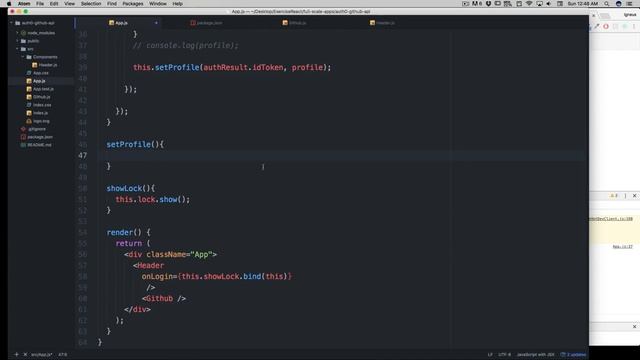Open index.css in the tree view
The height and width of the screenshot is (360, 640).
(42, 105)
